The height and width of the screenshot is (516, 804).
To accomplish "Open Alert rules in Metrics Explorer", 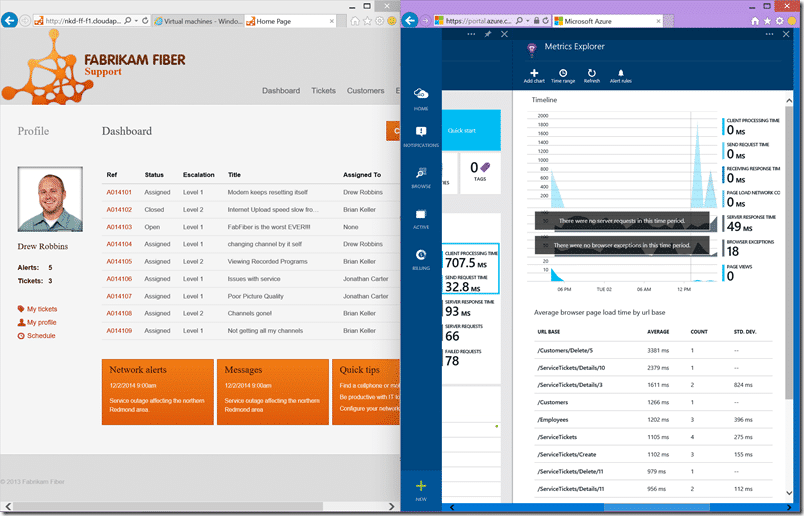I will click(x=620, y=76).
